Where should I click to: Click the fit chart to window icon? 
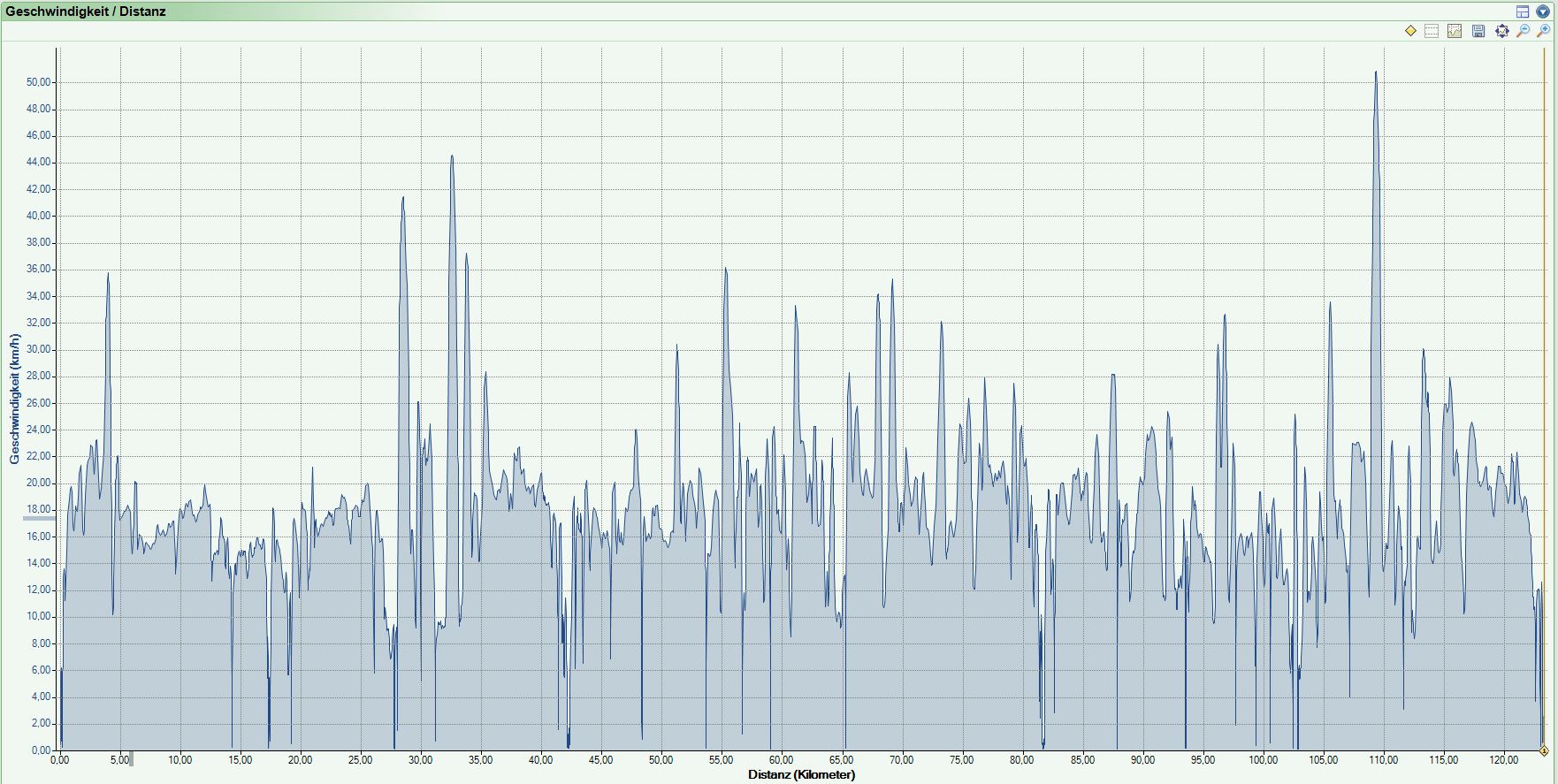pyautogui.click(x=1501, y=31)
